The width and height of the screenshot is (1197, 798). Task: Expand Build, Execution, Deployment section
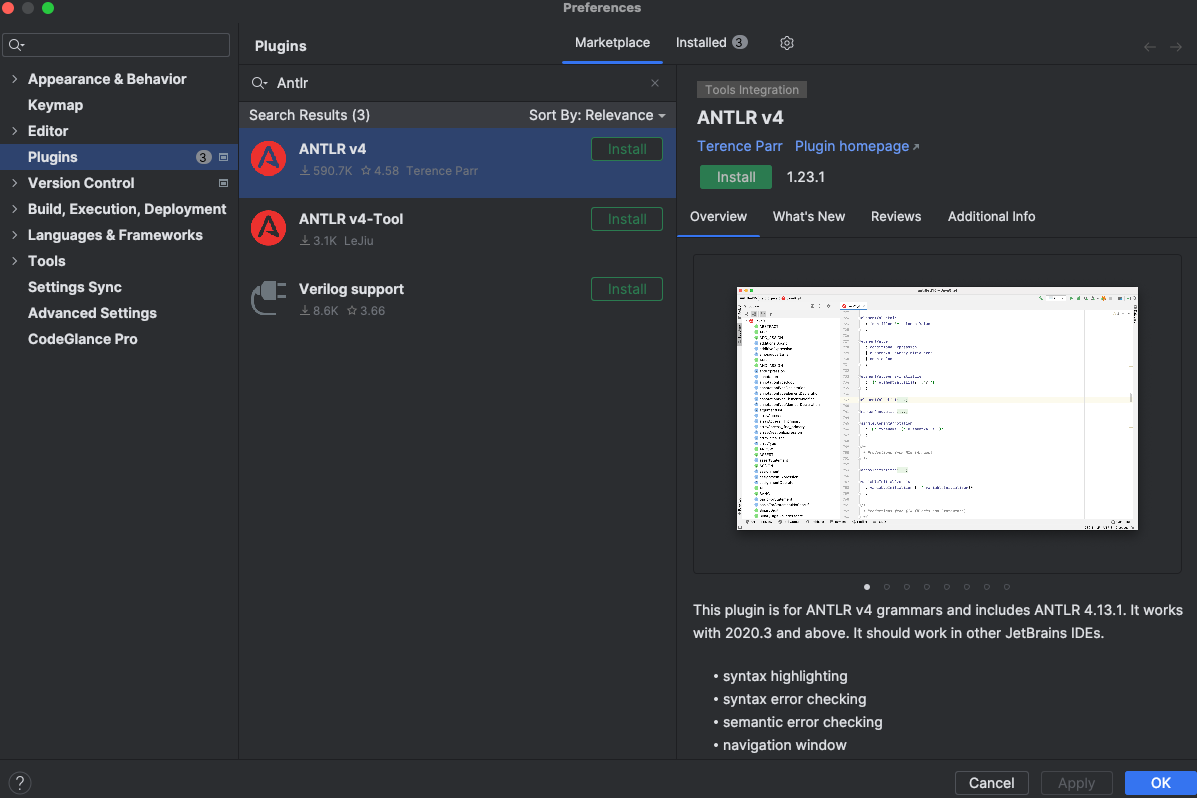14,209
